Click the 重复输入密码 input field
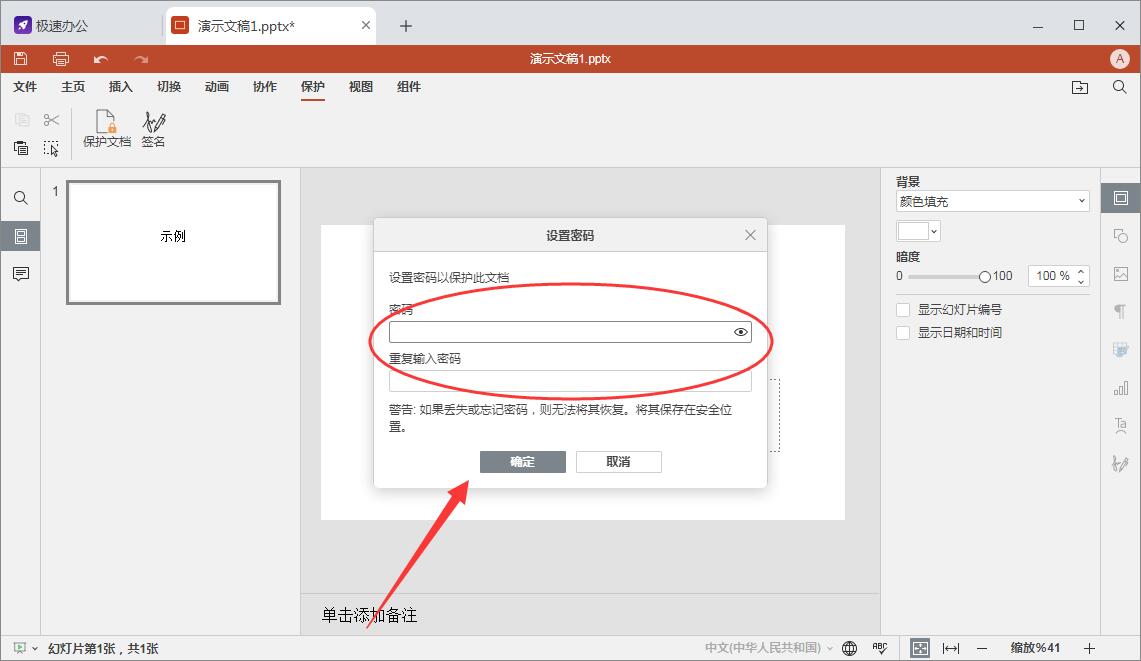Viewport: 1141px width, 661px height. [570, 381]
